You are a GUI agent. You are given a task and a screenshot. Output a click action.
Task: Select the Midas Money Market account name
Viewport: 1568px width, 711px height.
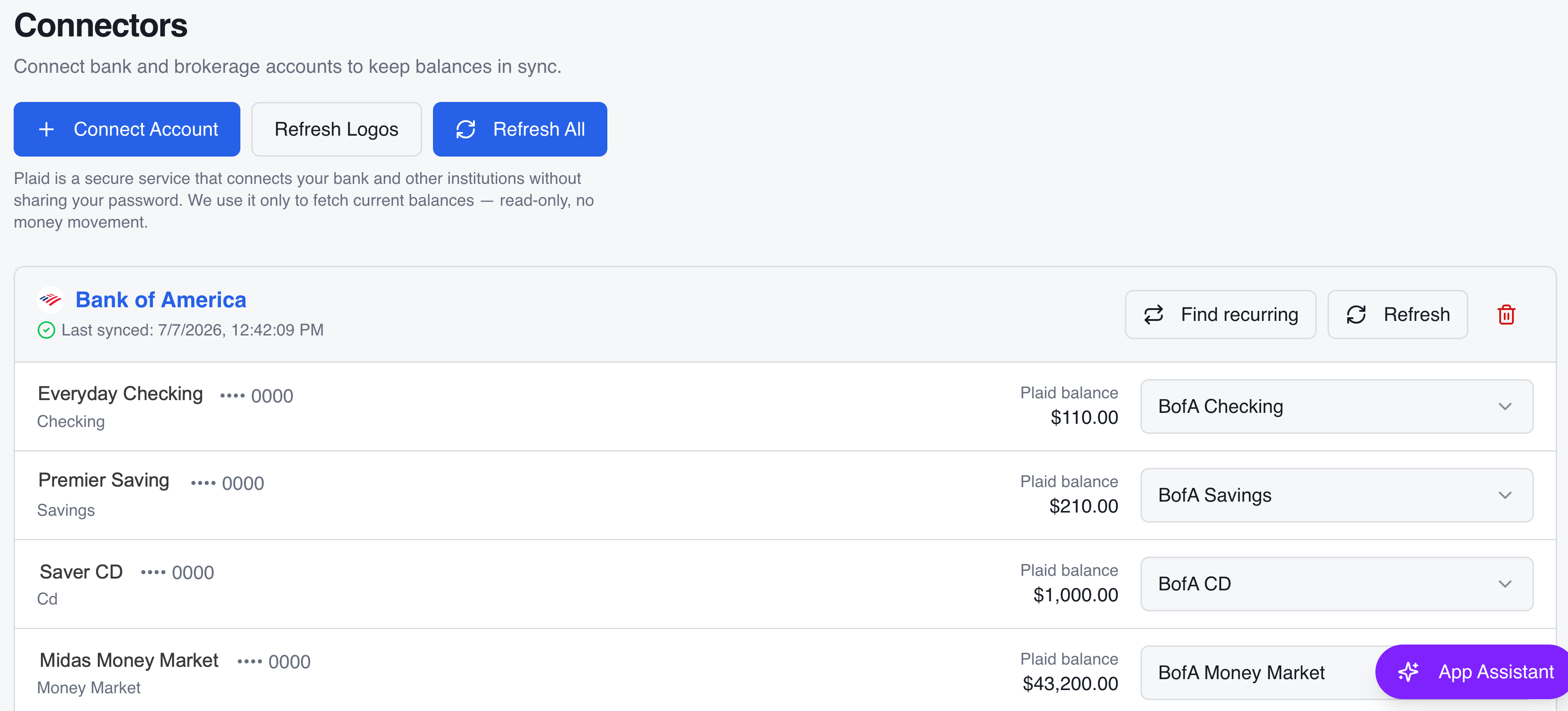coord(129,660)
